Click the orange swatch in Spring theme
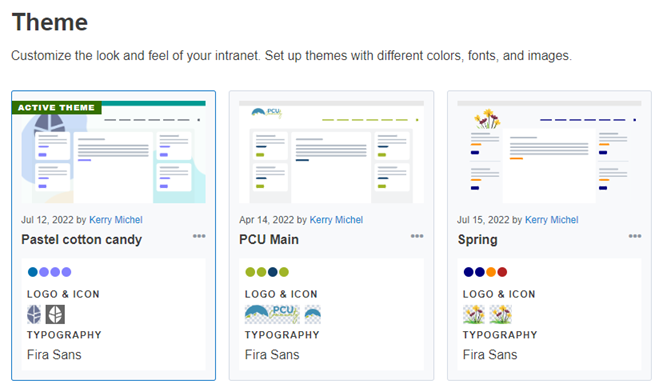The width and height of the screenshot is (663, 388). (x=491, y=272)
